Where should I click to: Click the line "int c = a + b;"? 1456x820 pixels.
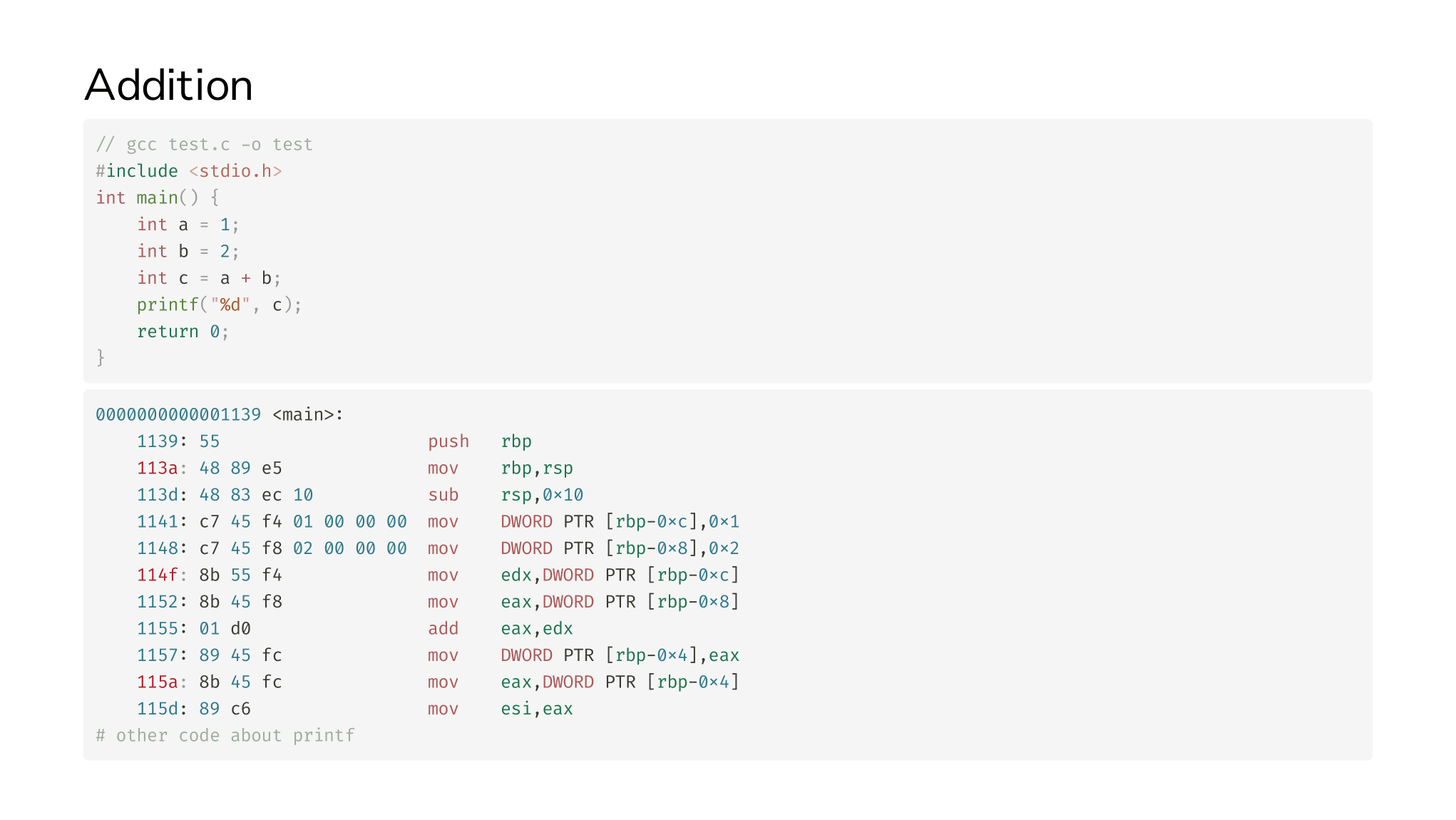pos(209,278)
